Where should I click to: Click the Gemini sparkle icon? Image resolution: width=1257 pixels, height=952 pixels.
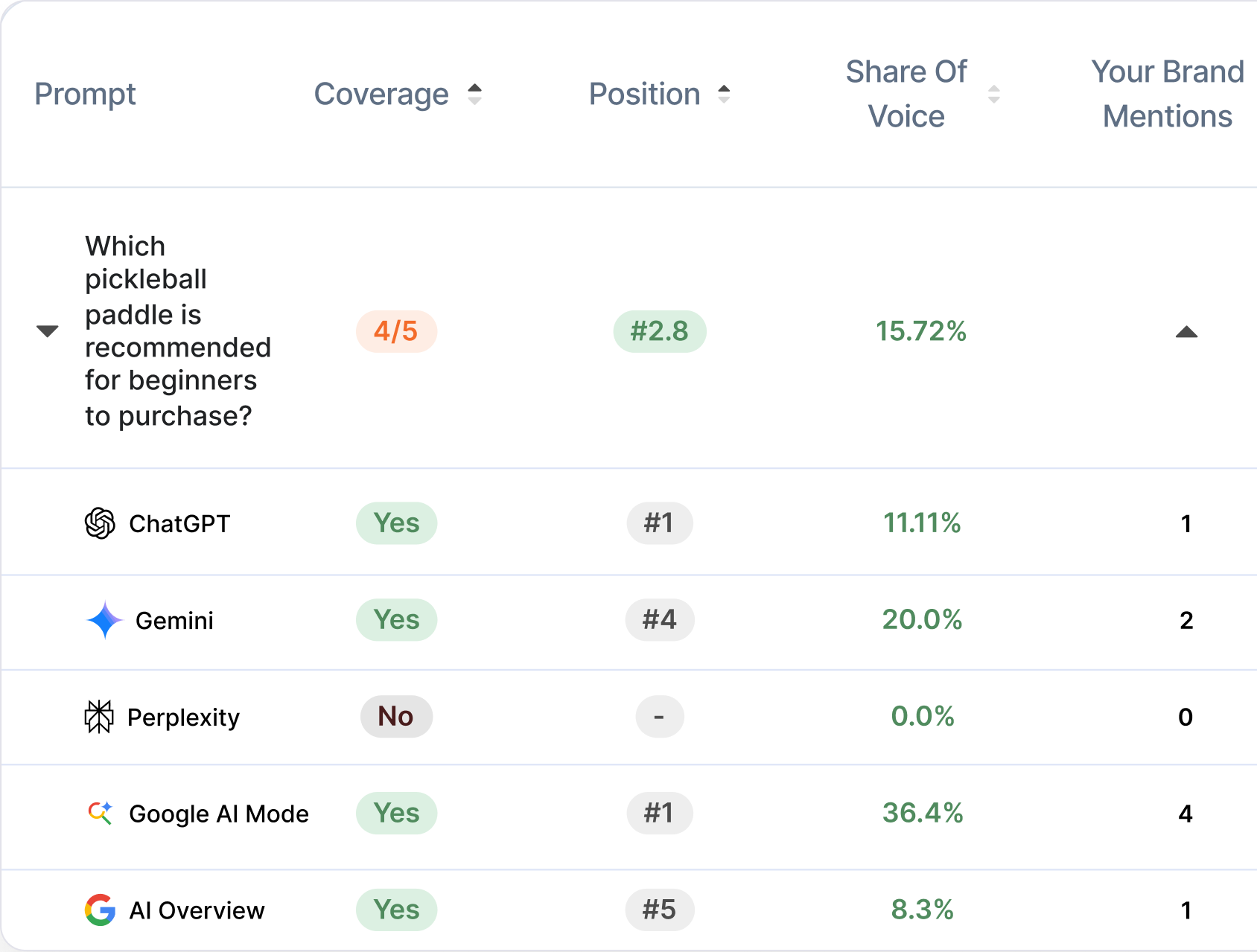pos(104,620)
